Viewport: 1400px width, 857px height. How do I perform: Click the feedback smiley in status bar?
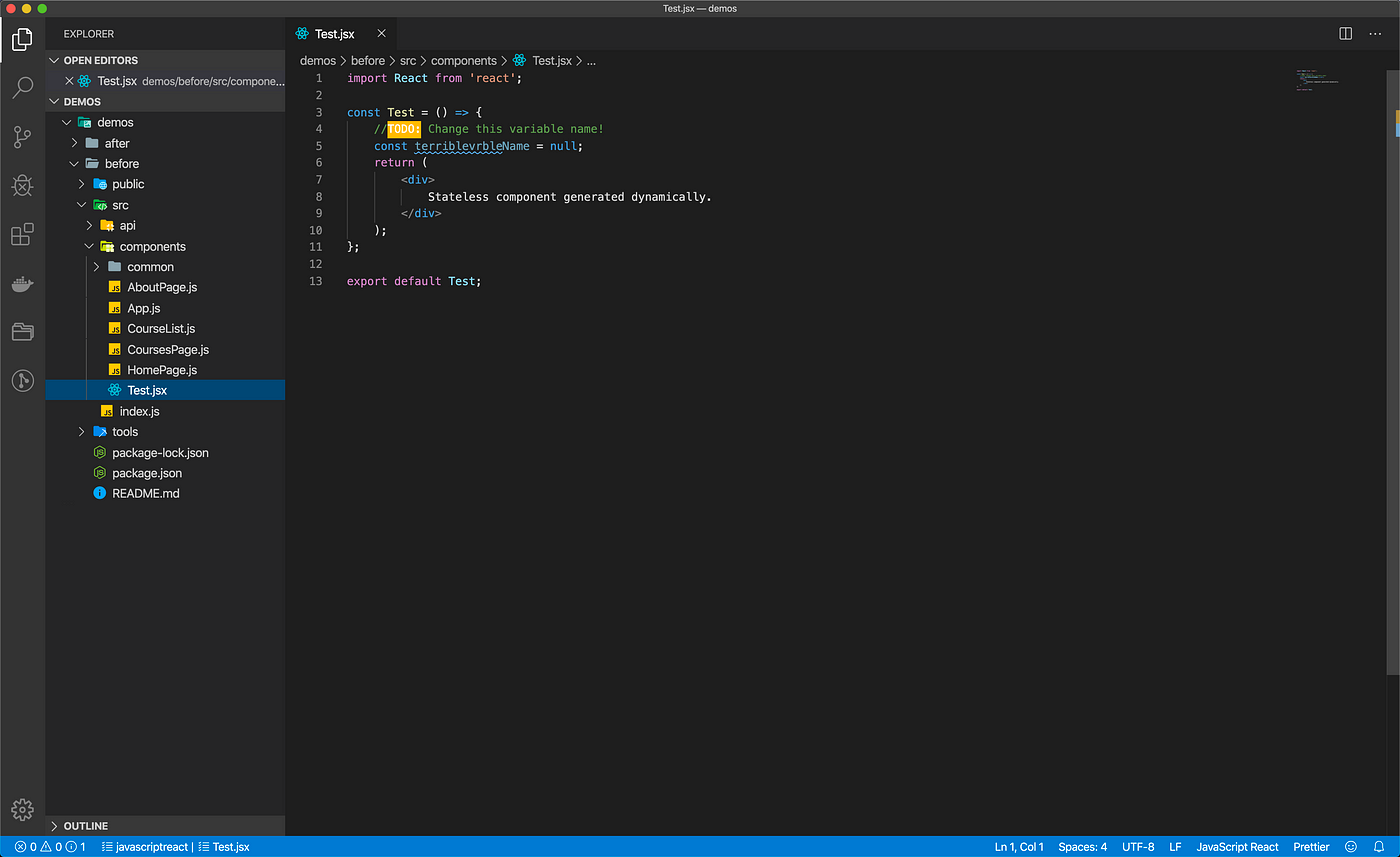click(x=1351, y=847)
